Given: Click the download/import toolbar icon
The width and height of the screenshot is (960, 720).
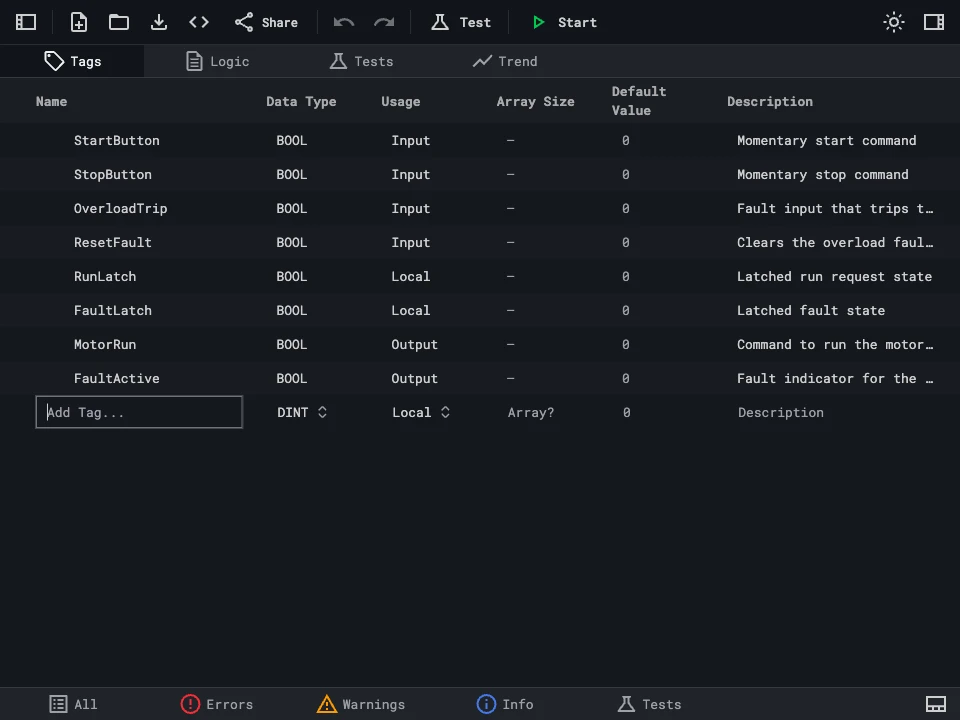Looking at the screenshot, I should point(158,21).
